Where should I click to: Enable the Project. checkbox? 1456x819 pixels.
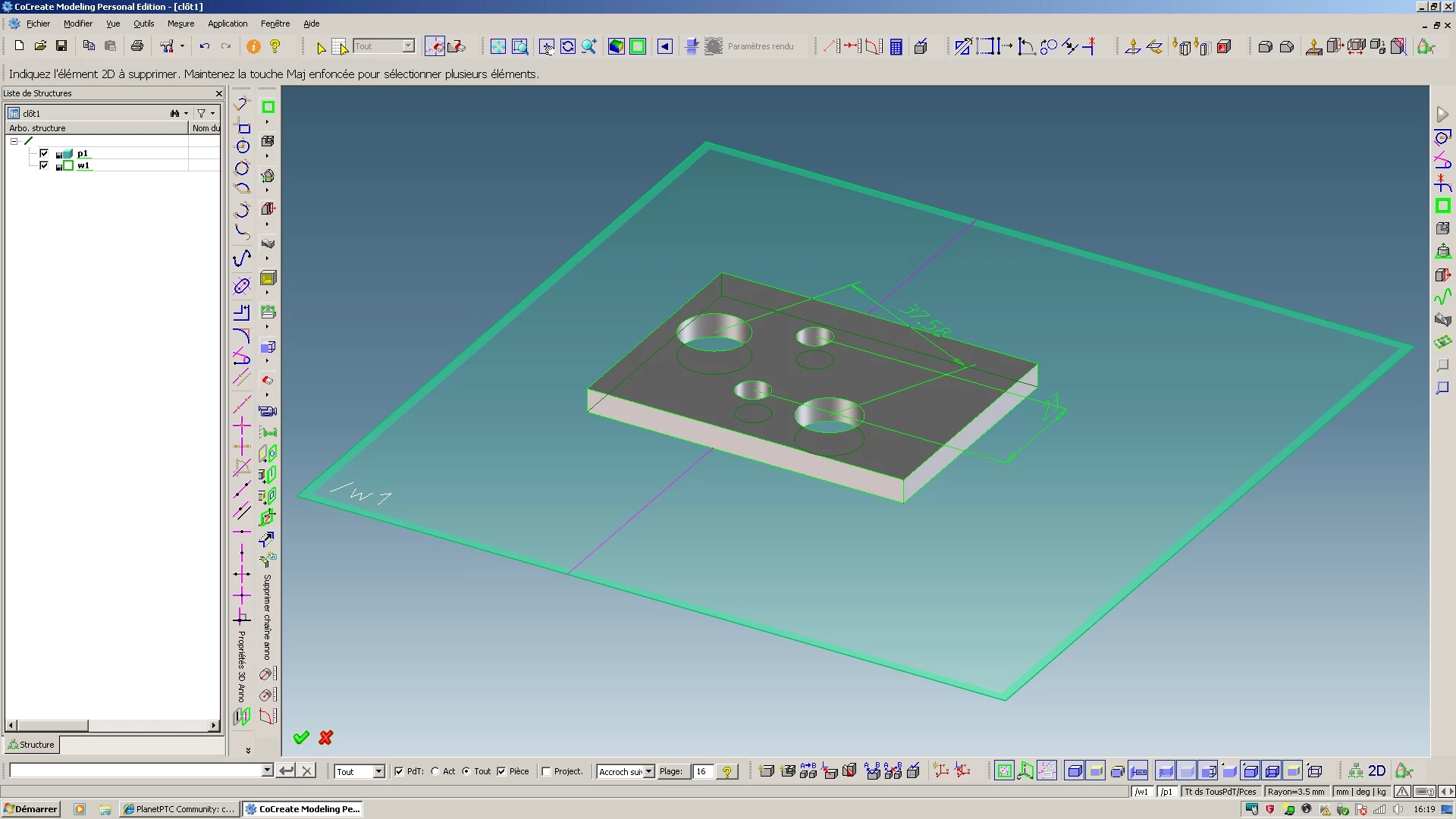546,771
